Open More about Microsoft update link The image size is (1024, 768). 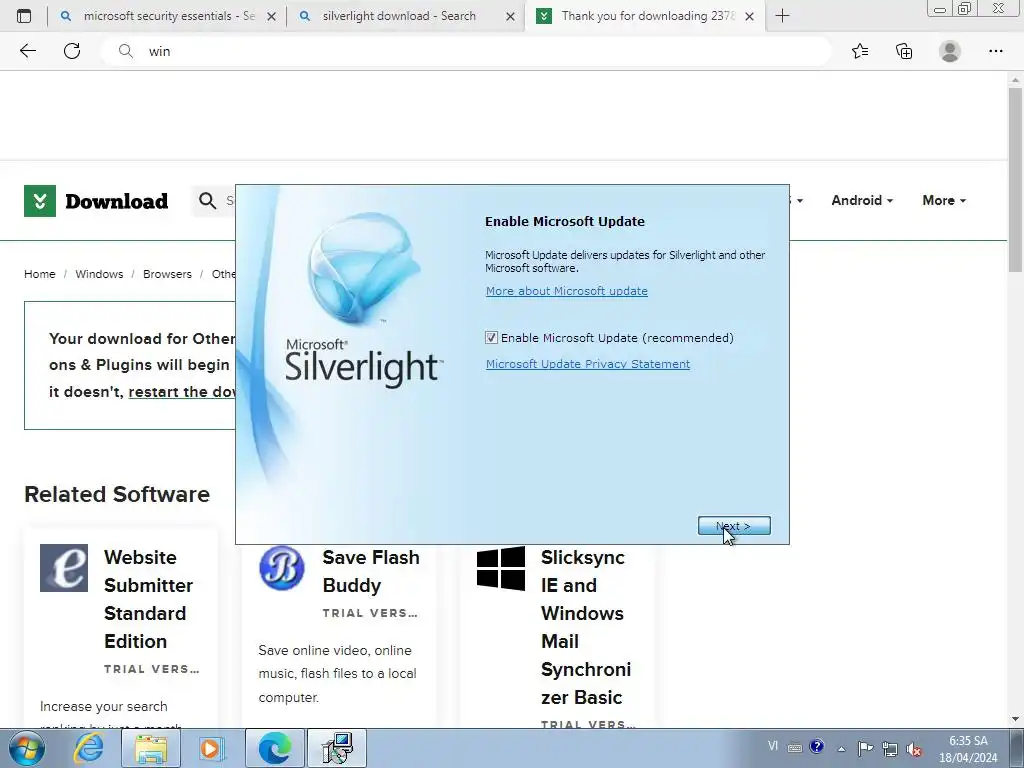[x=567, y=291]
